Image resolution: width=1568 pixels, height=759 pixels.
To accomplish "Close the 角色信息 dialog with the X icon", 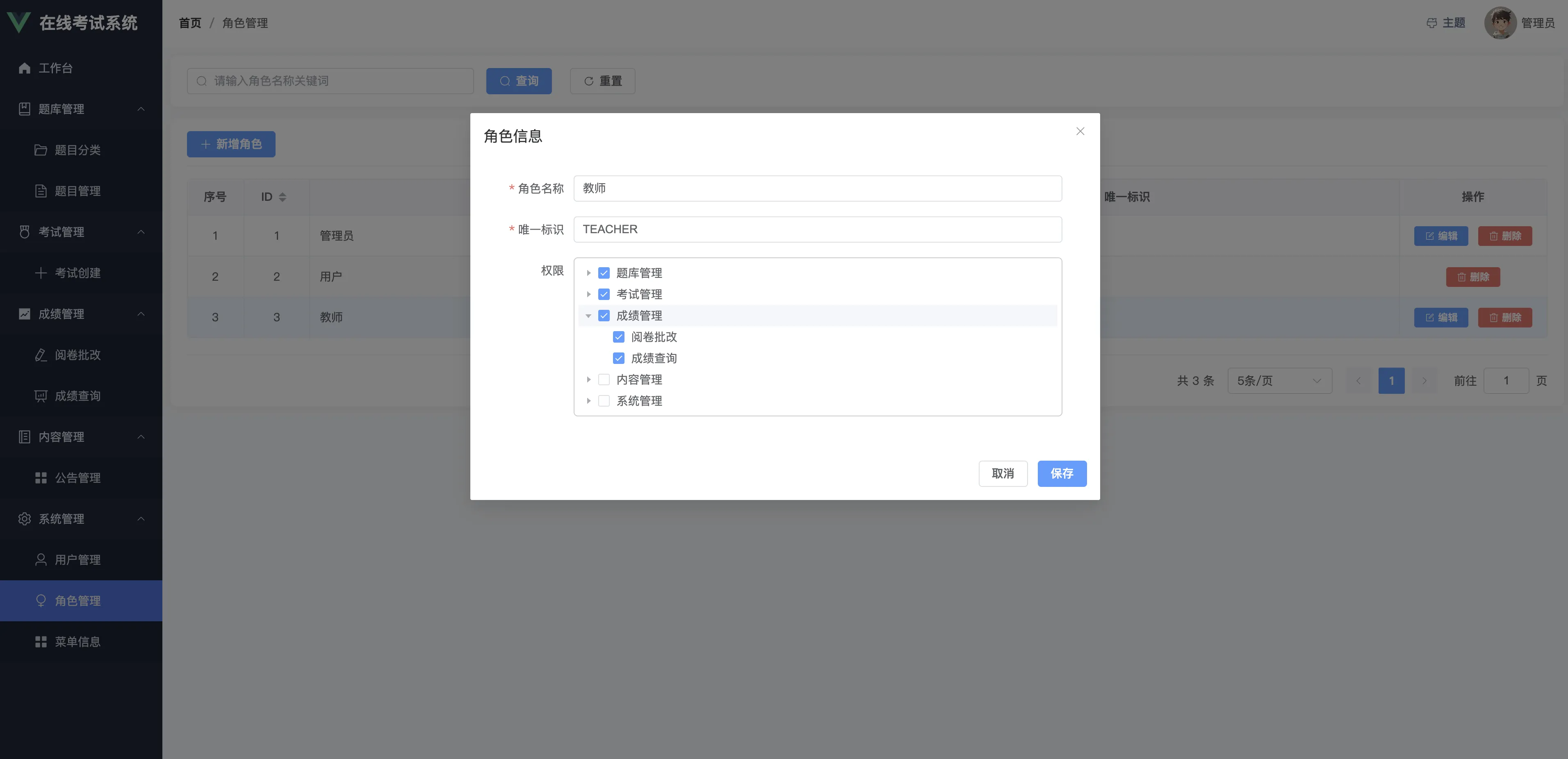I will coord(1080,132).
